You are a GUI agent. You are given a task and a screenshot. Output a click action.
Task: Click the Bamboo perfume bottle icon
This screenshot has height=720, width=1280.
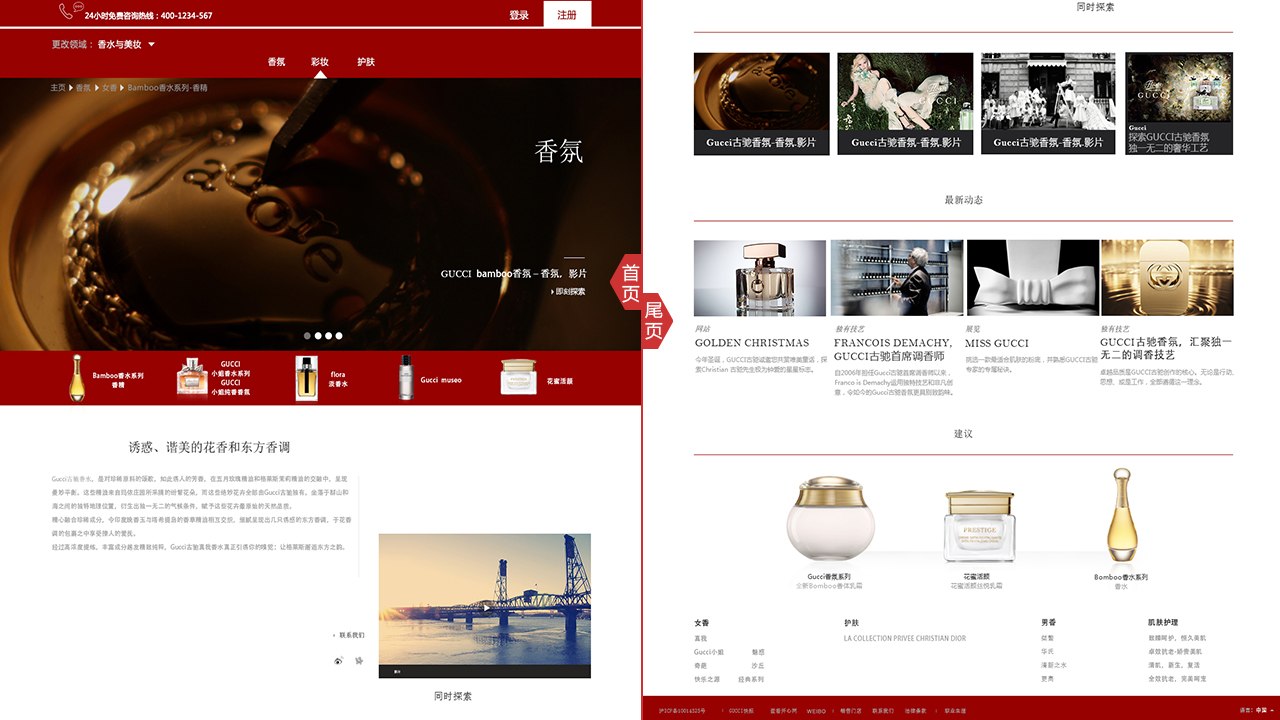[76, 378]
